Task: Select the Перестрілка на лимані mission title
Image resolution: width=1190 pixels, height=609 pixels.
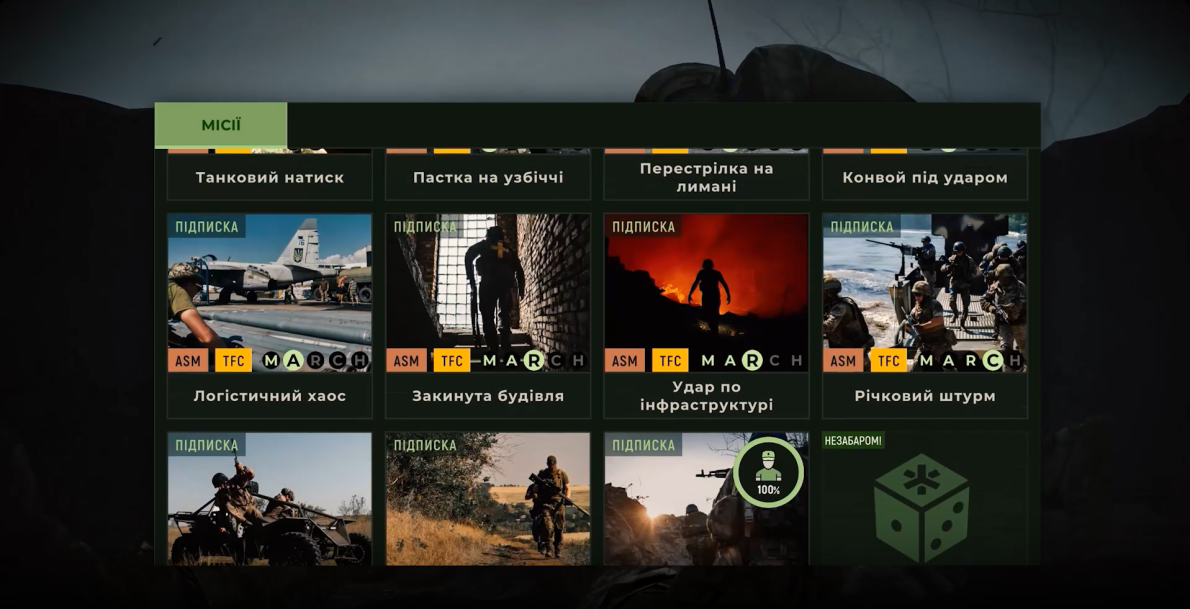Action: tap(707, 178)
